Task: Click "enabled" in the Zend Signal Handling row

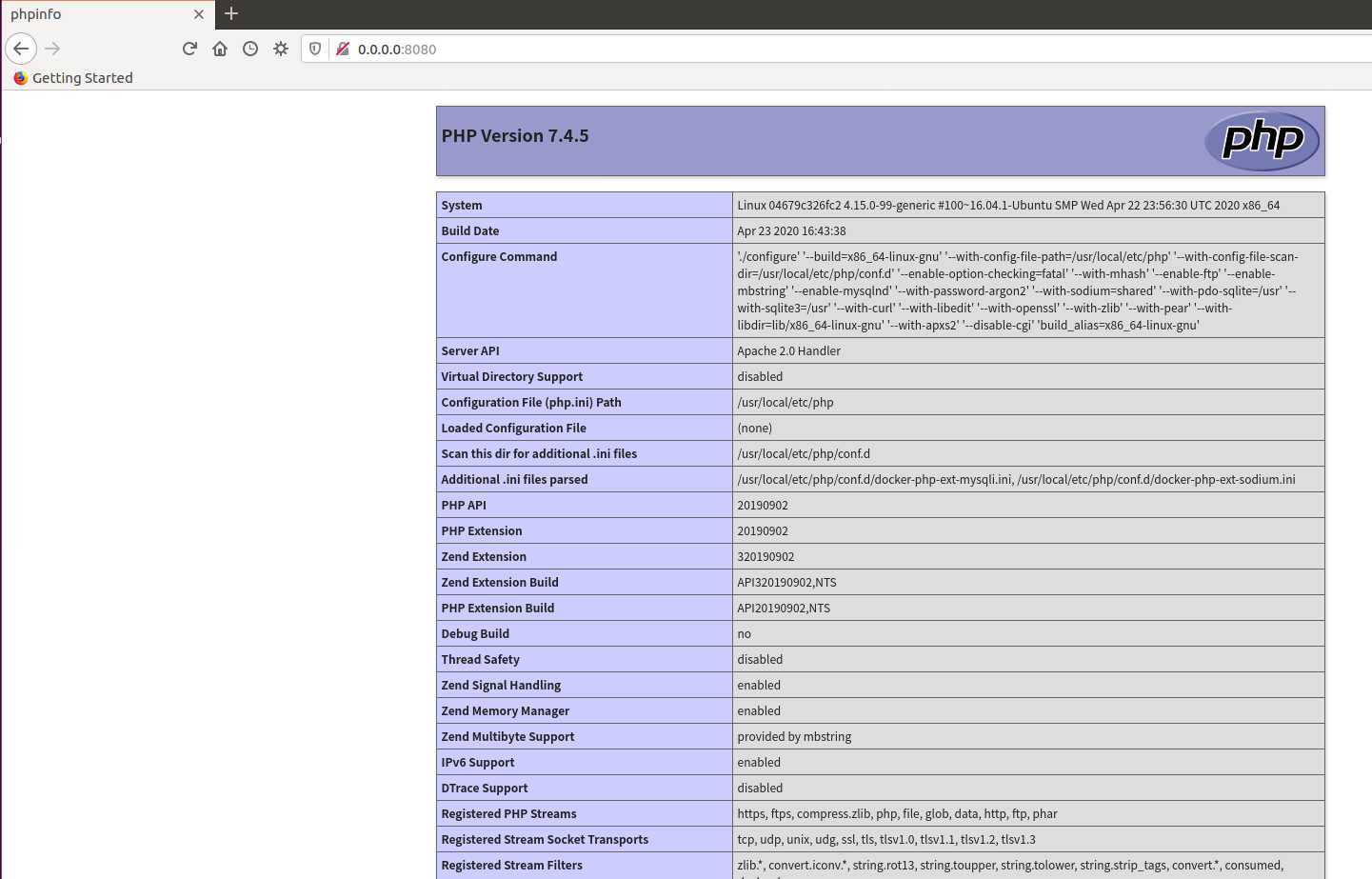Action: pos(759,686)
